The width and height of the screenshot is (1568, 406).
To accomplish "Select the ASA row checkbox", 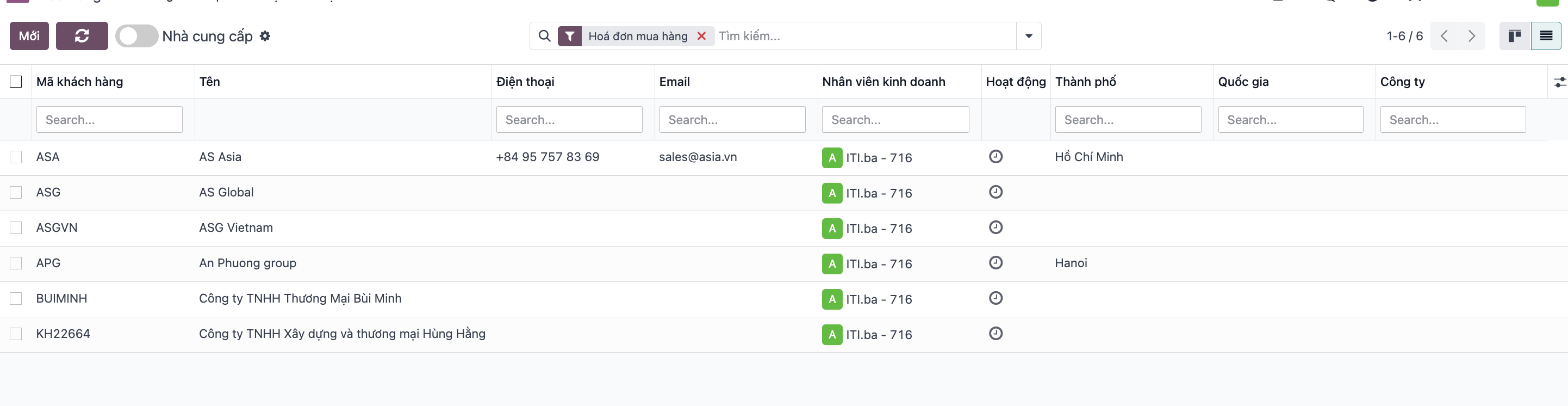I will [16, 157].
